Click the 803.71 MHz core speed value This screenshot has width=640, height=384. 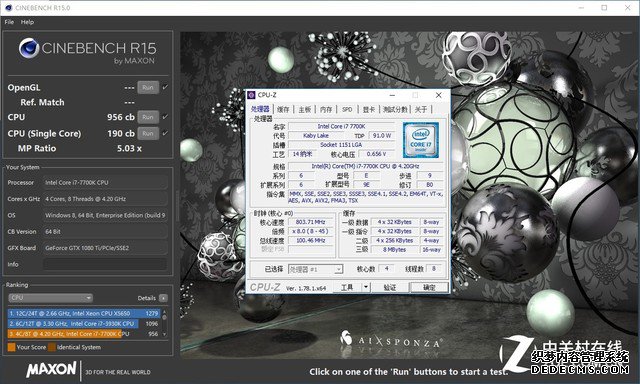311,222
